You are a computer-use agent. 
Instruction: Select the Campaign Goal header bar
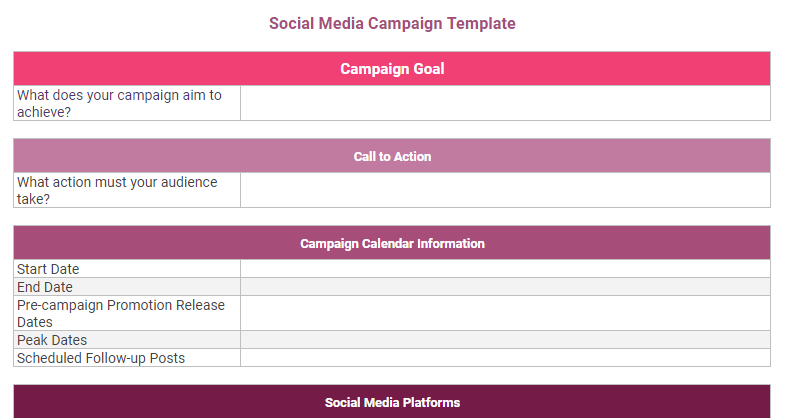(x=392, y=69)
